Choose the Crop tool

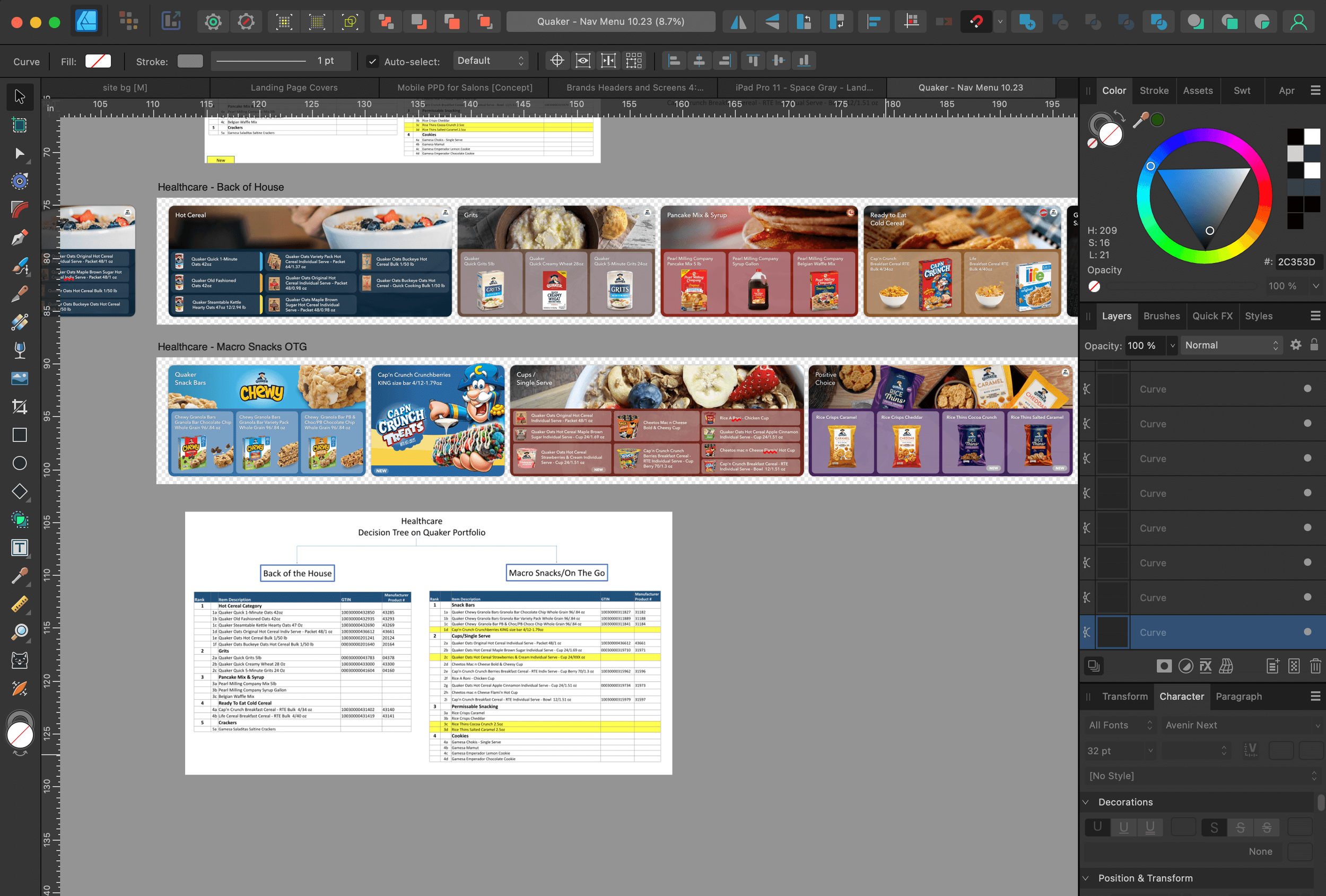(x=20, y=407)
